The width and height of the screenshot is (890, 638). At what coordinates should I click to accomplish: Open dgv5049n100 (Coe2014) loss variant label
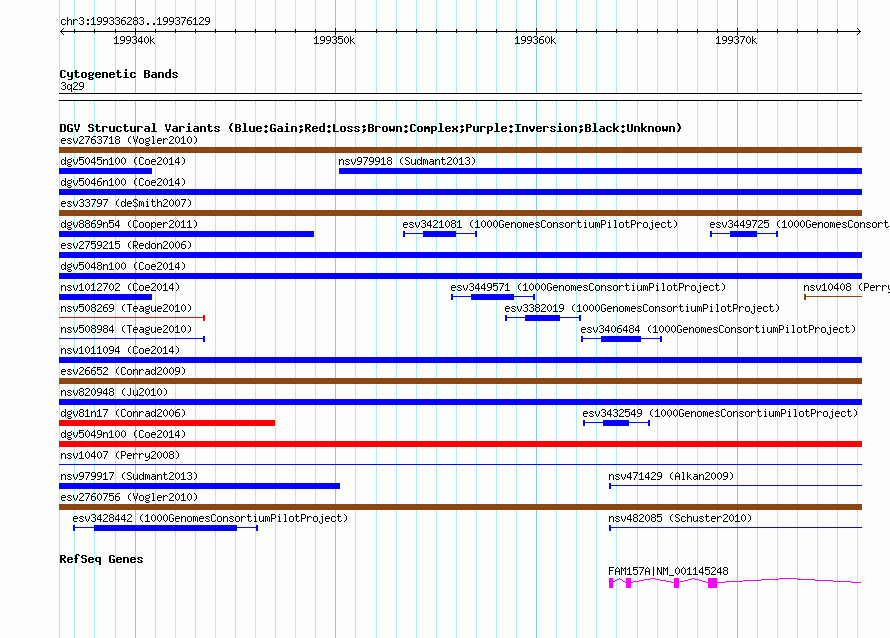(123, 434)
